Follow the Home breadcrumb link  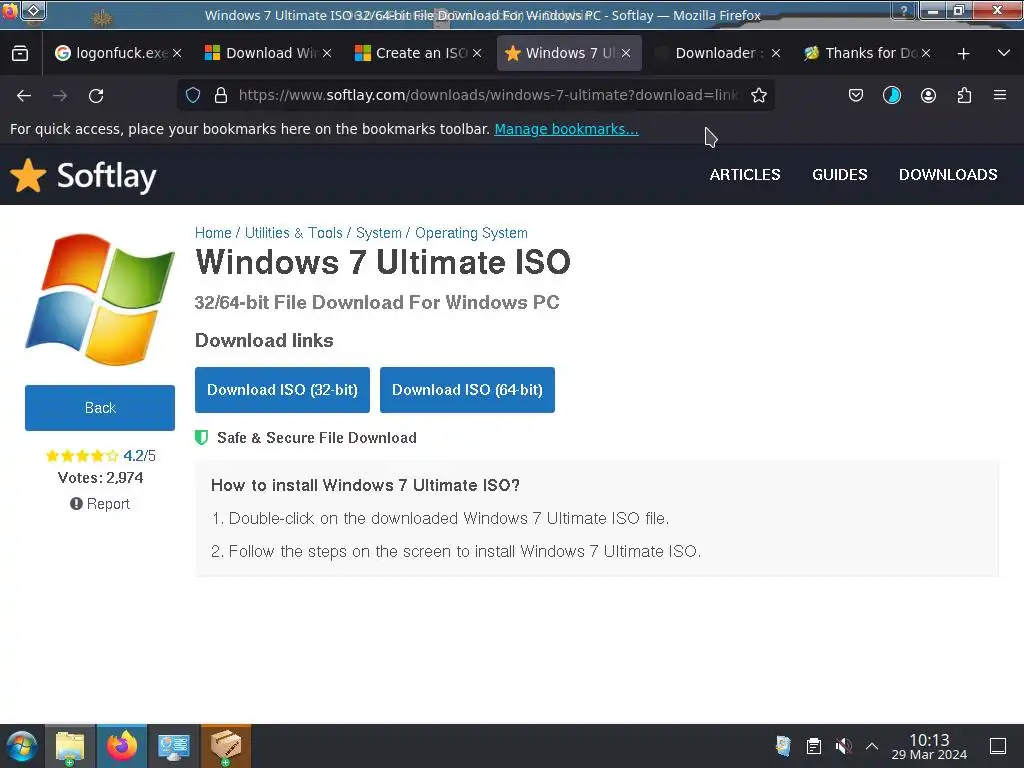point(213,233)
